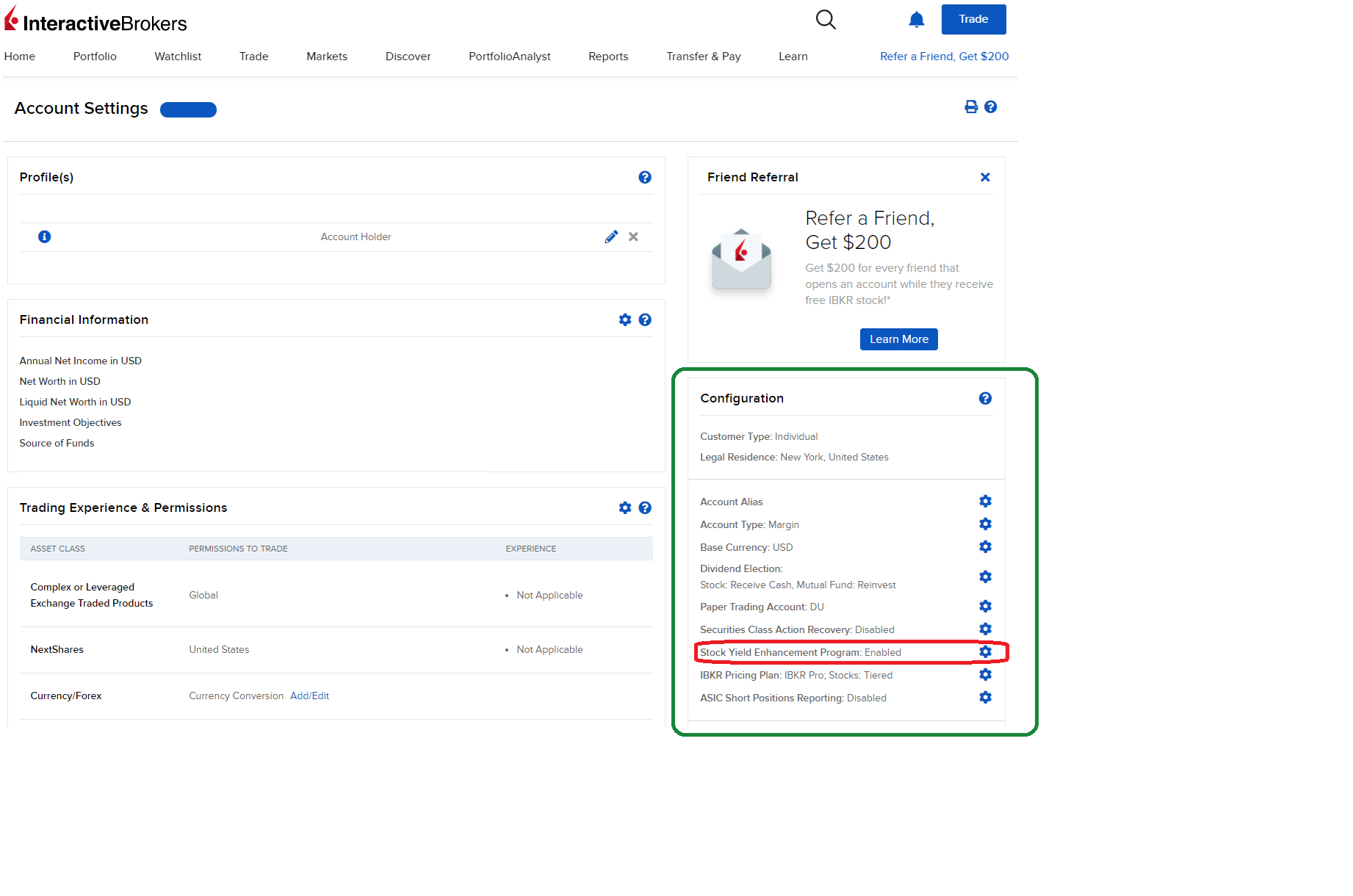This screenshot has height=896, width=1353.
Task: Open Trading Experience & Permissions gear
Action: coord(625,507)
